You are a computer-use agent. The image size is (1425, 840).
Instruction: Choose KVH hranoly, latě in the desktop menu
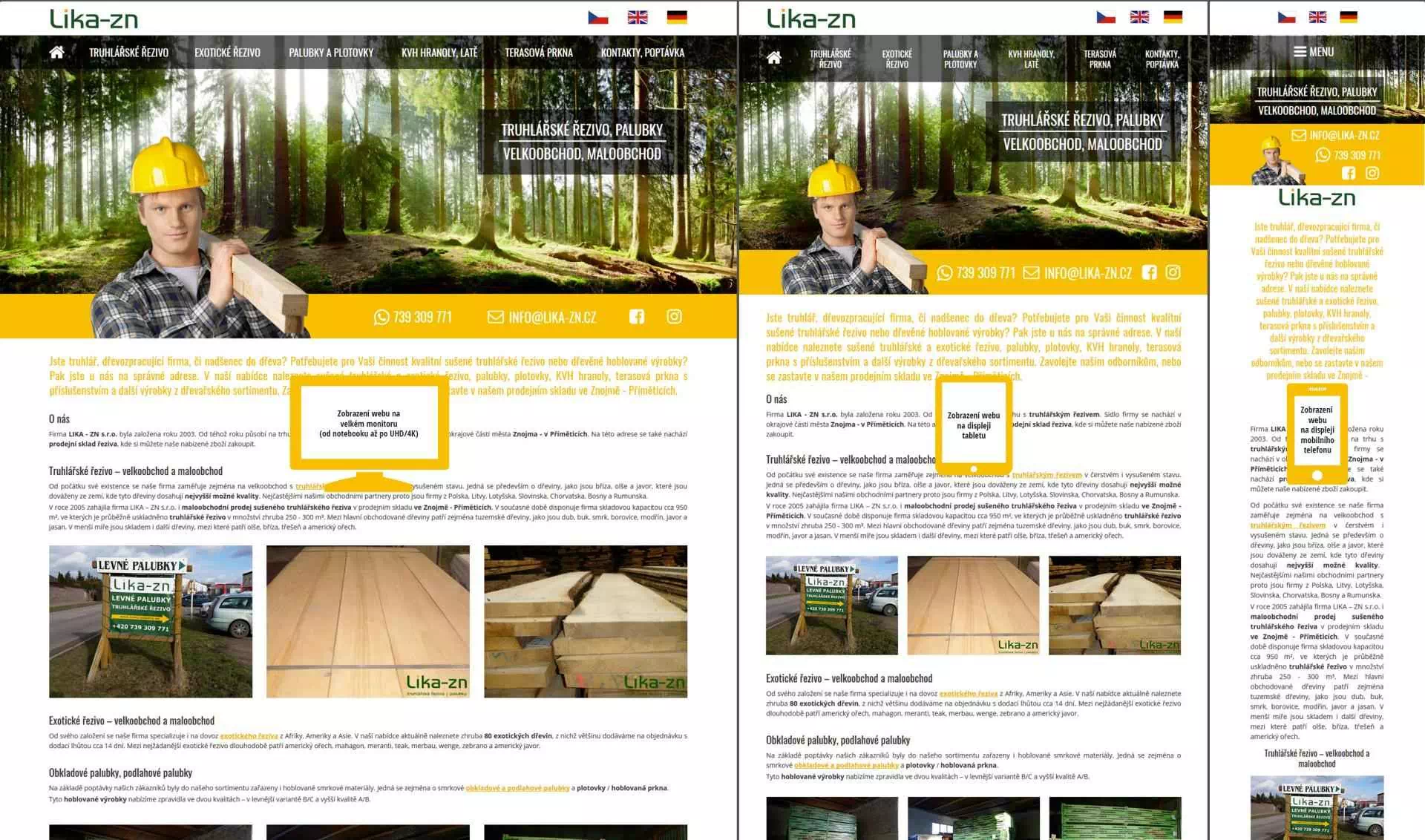tap(439, 53)
